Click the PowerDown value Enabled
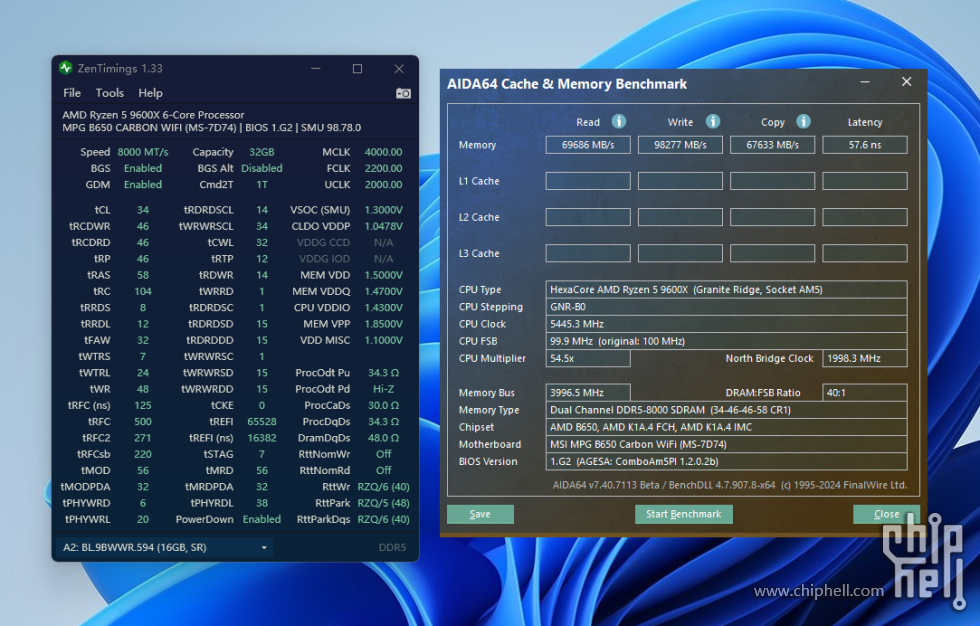This screenshot has width=980, height=626. (x=262, y=519)
